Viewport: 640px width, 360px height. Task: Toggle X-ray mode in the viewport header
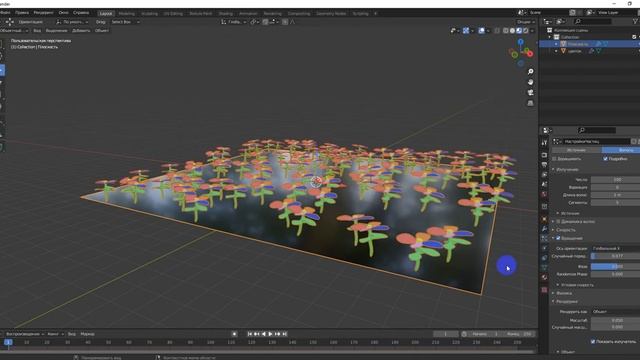tap(497, 31)
